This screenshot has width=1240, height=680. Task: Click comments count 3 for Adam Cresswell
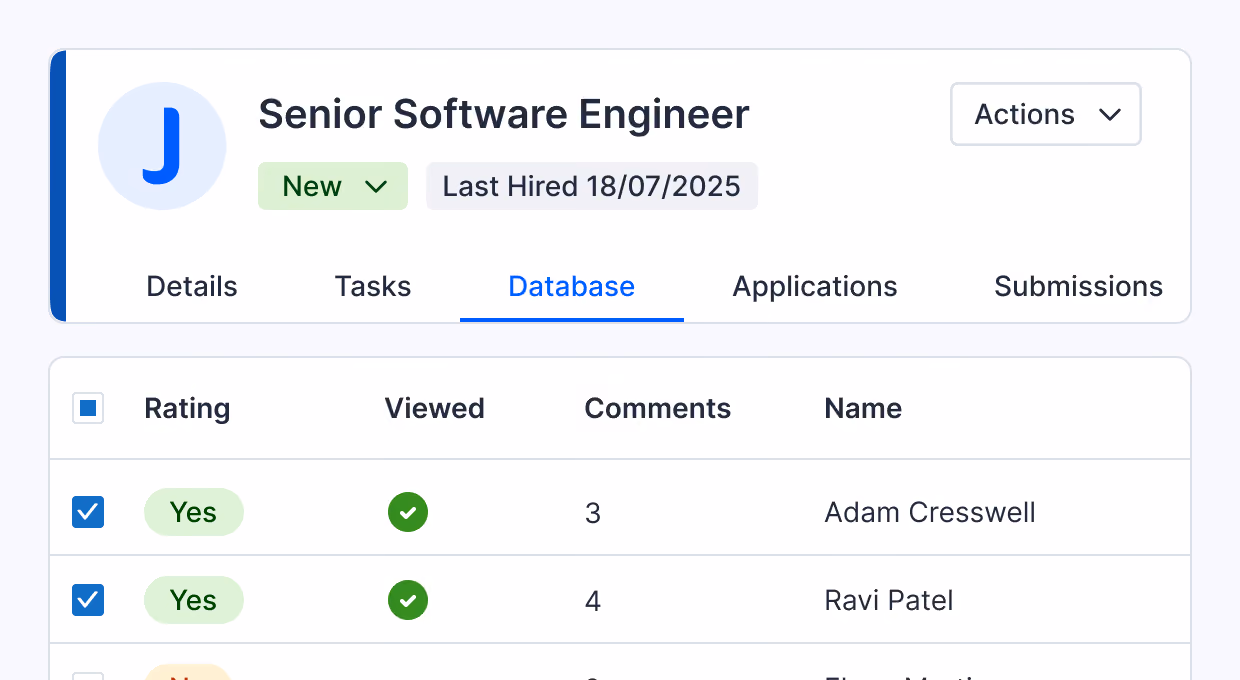(593, 513)
